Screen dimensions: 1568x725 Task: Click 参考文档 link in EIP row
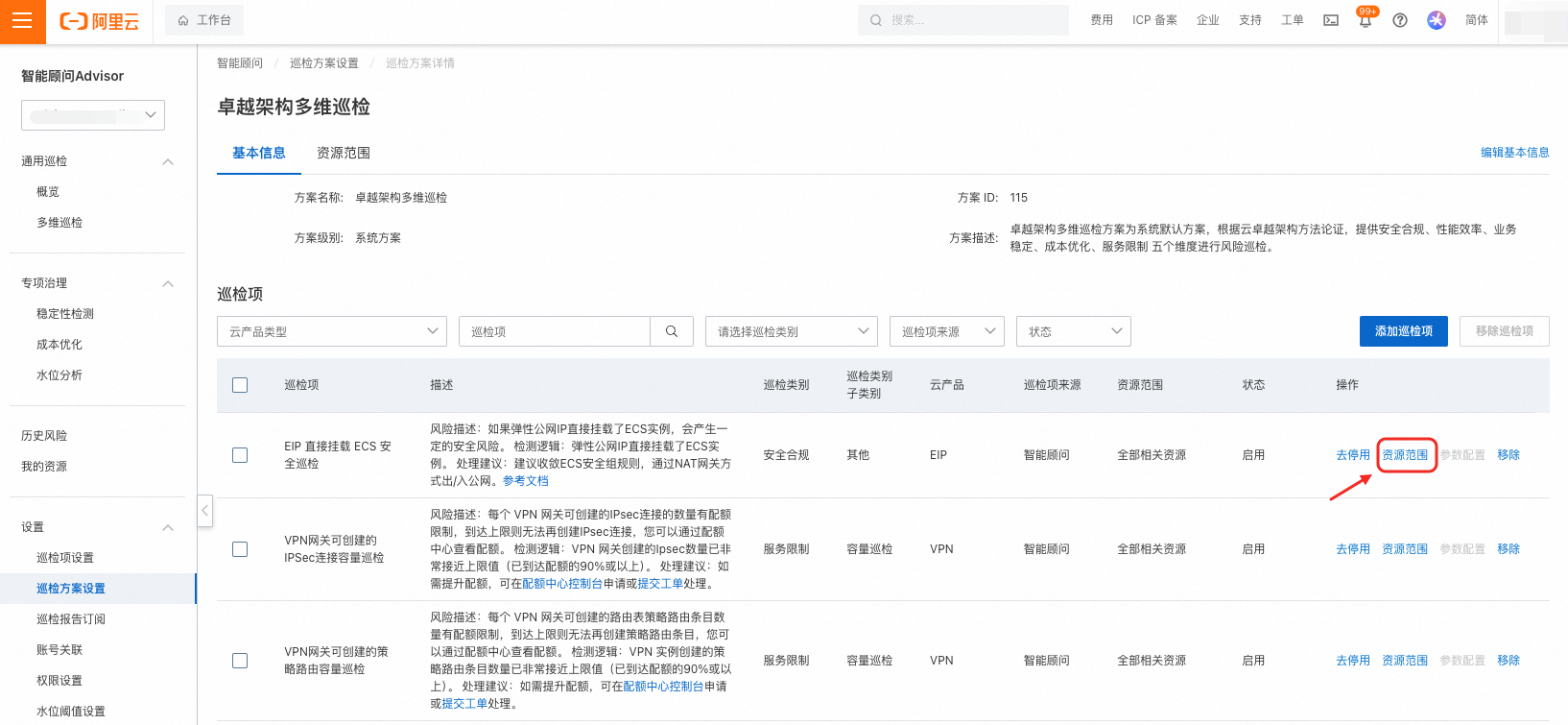pos(526,481)
